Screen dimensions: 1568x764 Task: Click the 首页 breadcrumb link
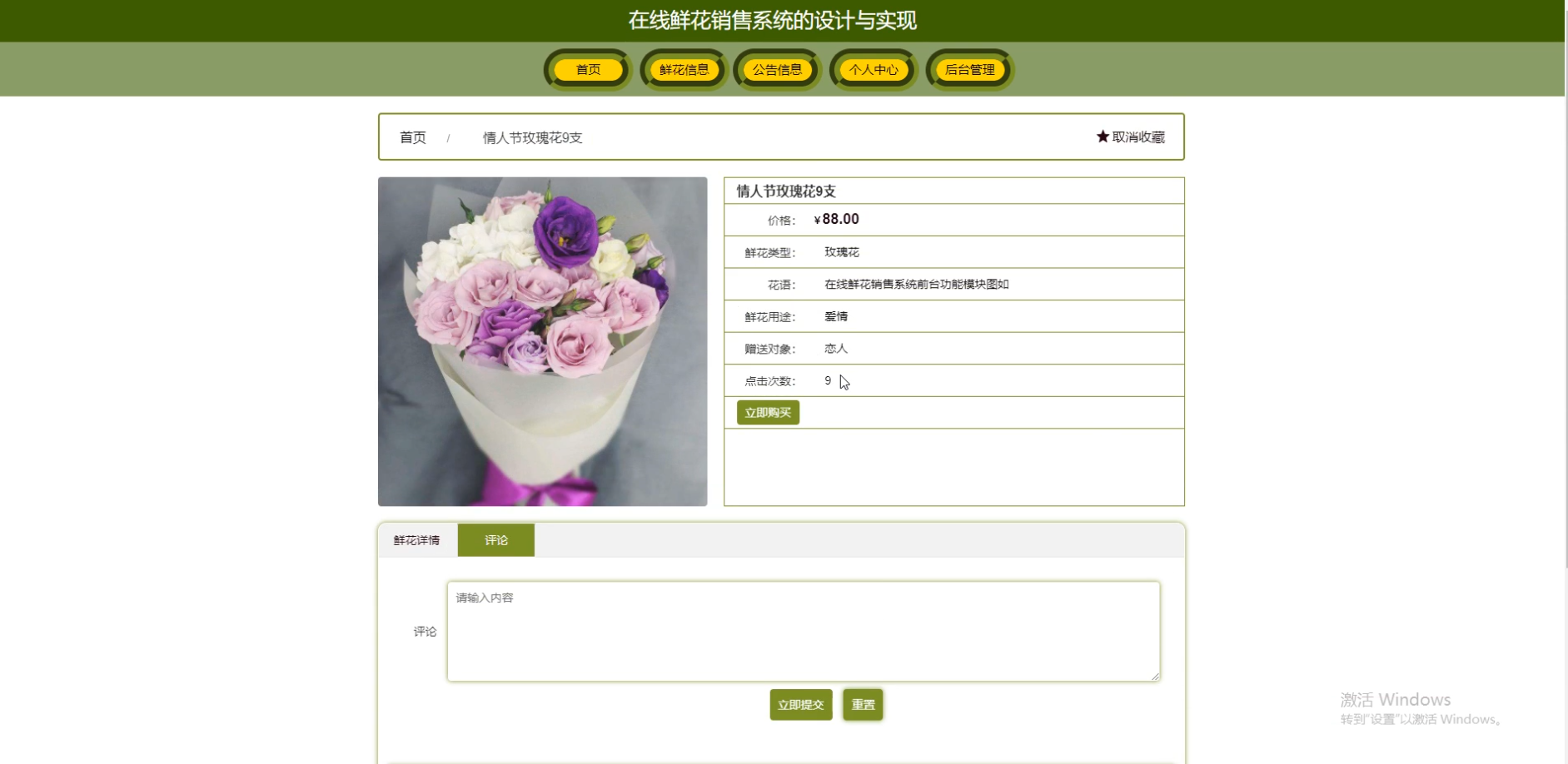[413, 137]
